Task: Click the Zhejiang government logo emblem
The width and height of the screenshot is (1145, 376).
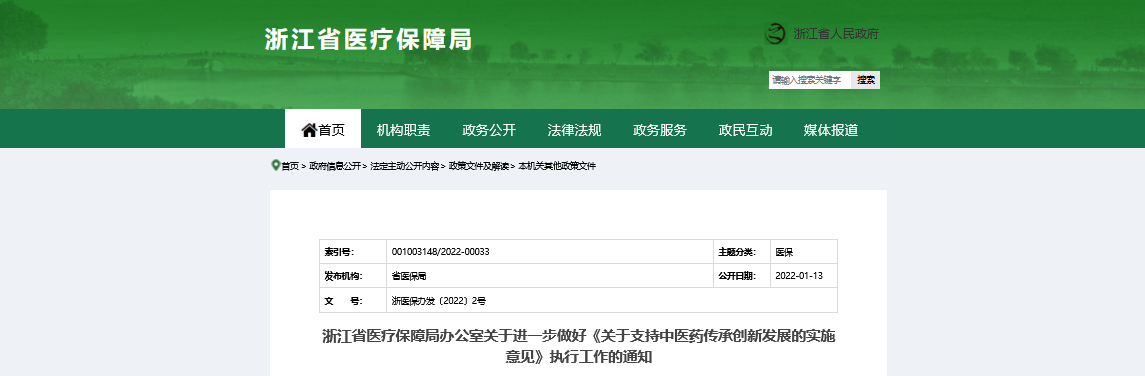Action: 775,34
